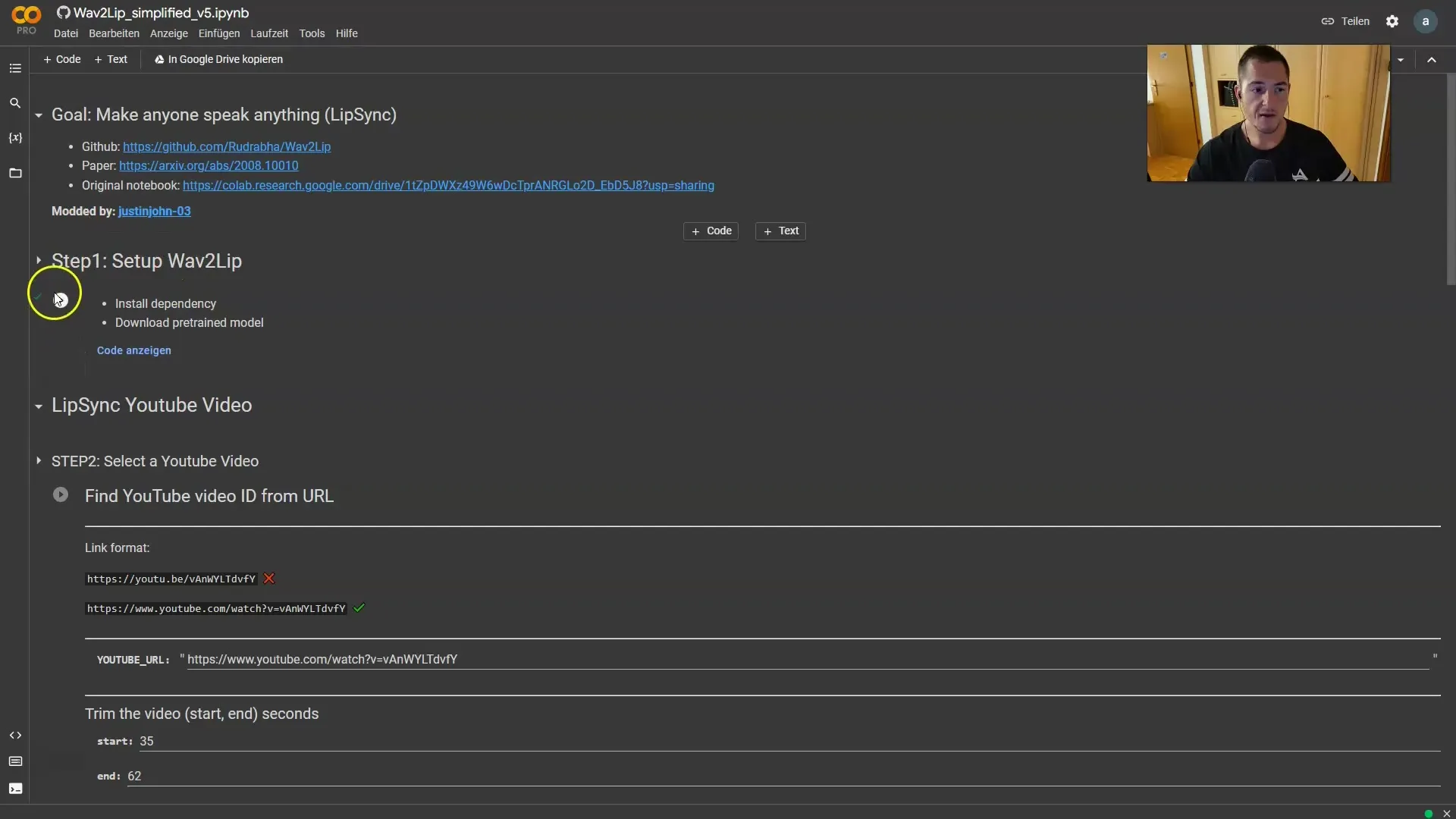The width and height of the screenshot is (1456, 819).
Task: Click the run cell button for YouTube video step
Action: 60,495
